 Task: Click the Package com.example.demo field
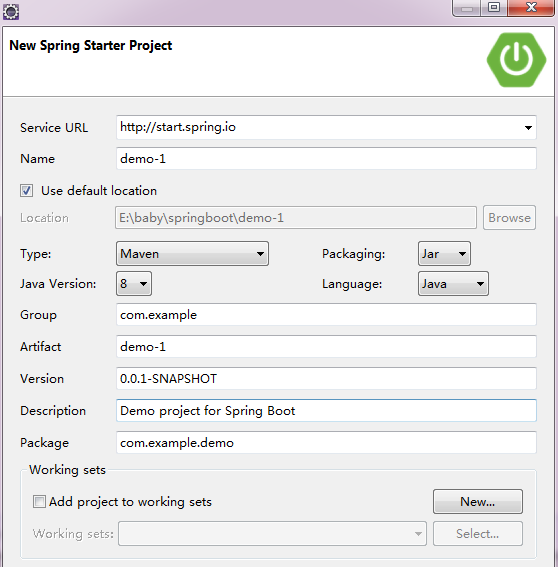(326, 442)
